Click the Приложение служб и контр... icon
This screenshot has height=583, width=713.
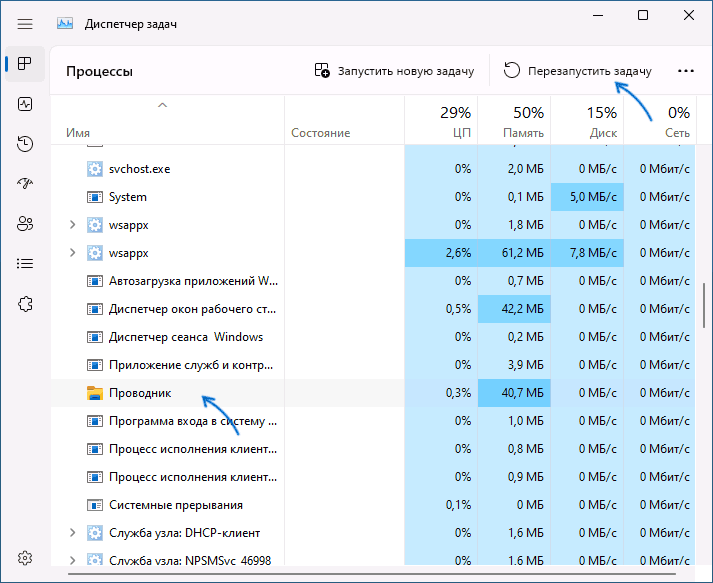tap(95, 365)
